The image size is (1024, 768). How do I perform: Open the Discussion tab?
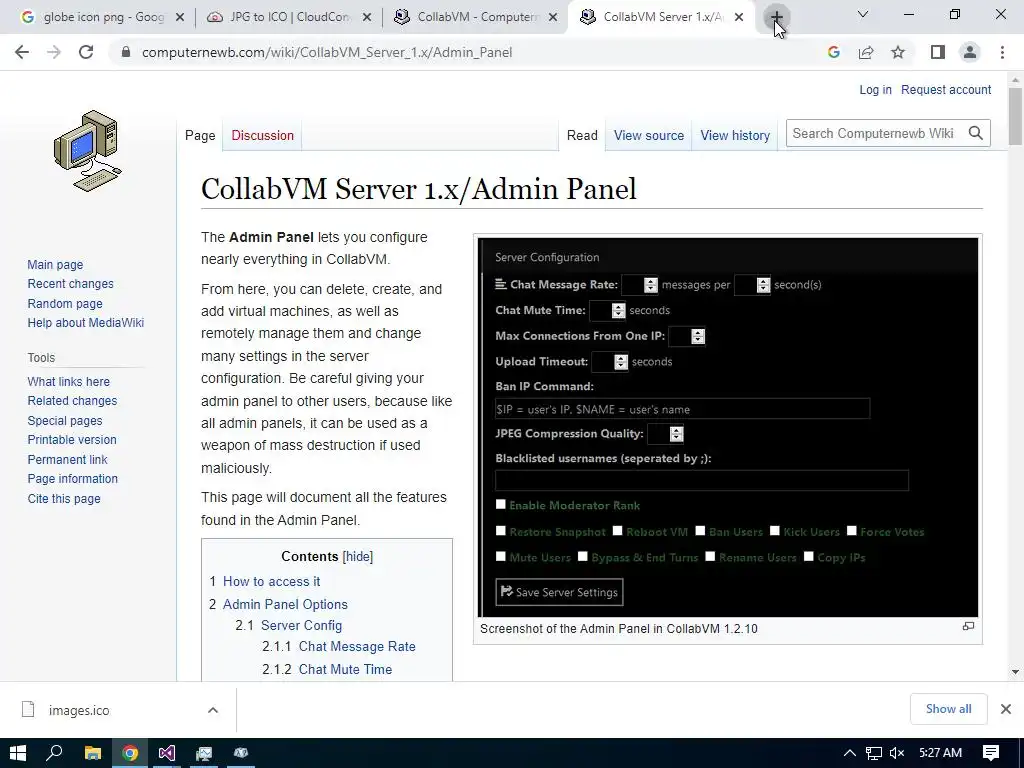pos(263,135)
